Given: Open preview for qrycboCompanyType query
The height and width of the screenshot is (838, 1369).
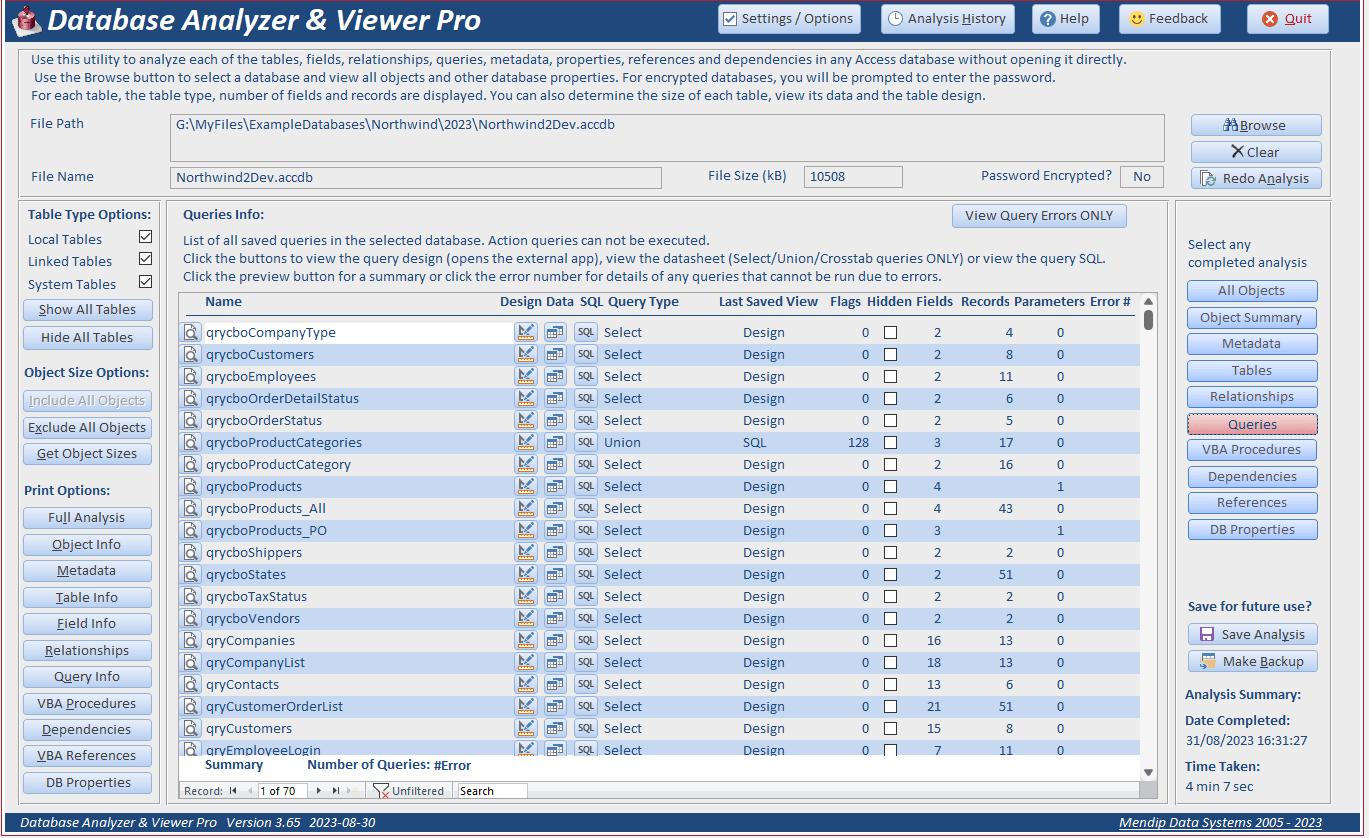Looking at the screenshot, I should 191,333.
